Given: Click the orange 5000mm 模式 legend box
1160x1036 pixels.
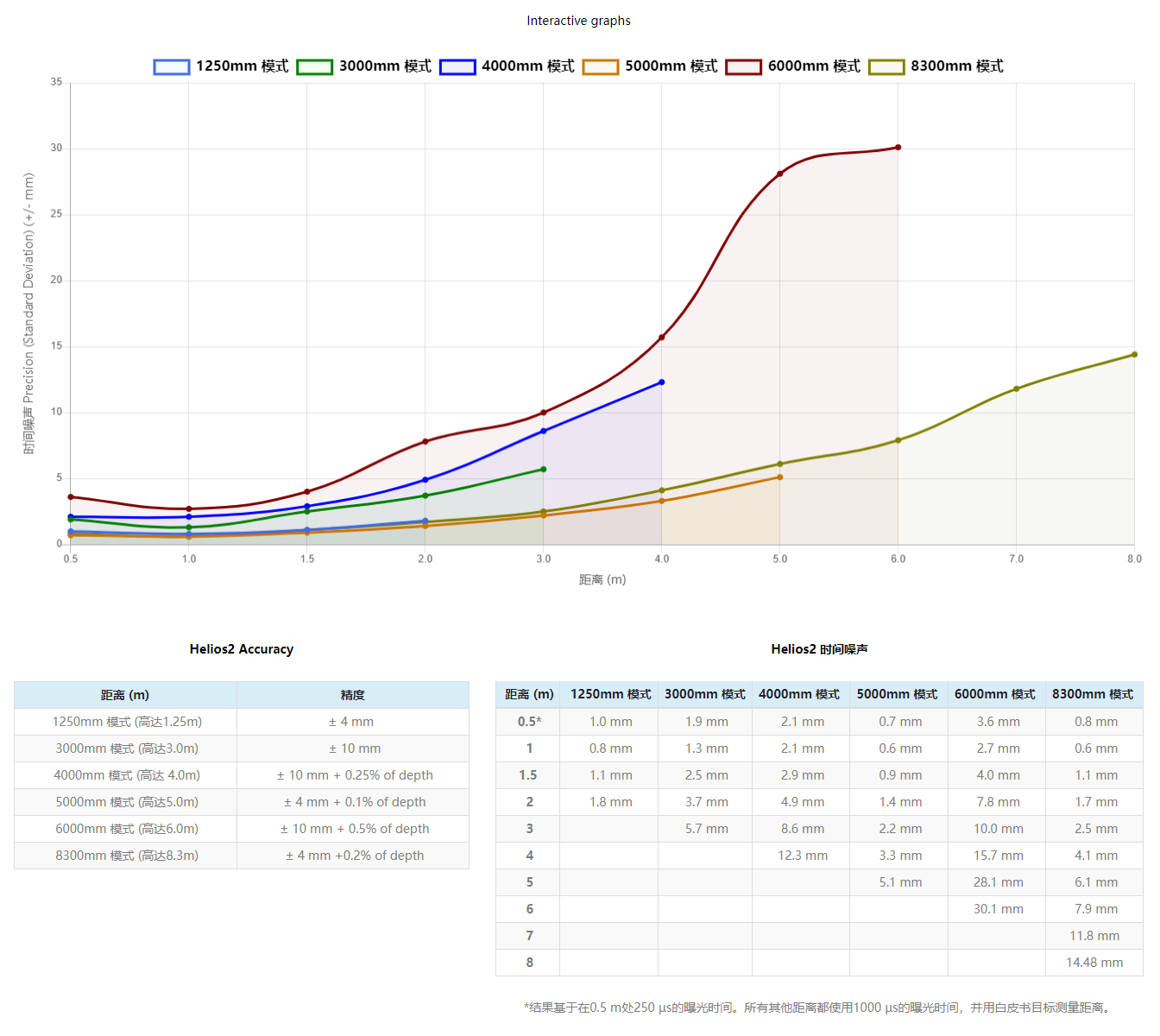Looking at the screenshot, I should pyautogui.click(x=601, y=67).
